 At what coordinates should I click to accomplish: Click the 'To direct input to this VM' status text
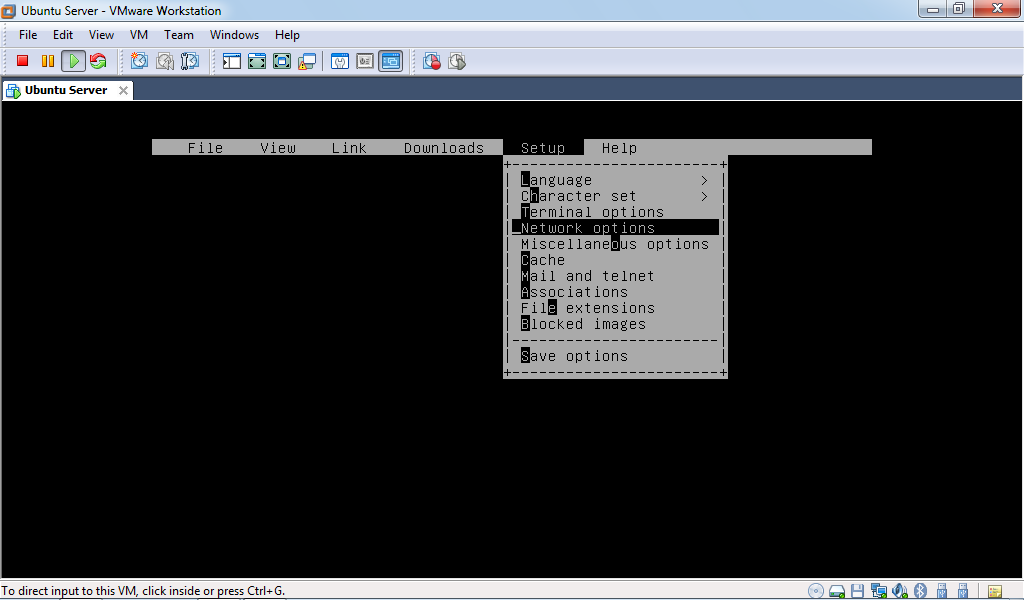coord(143,591)
